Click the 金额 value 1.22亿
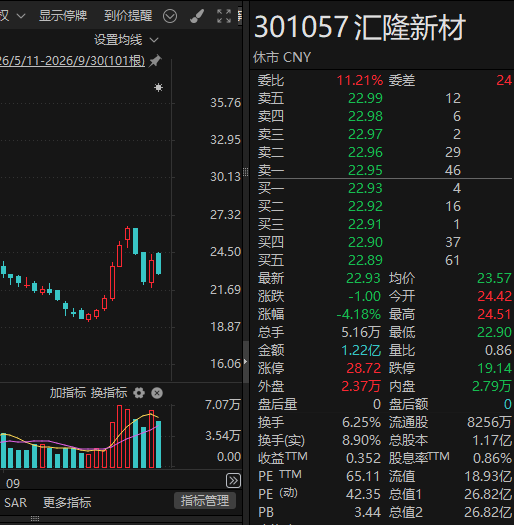 point(361,351)
